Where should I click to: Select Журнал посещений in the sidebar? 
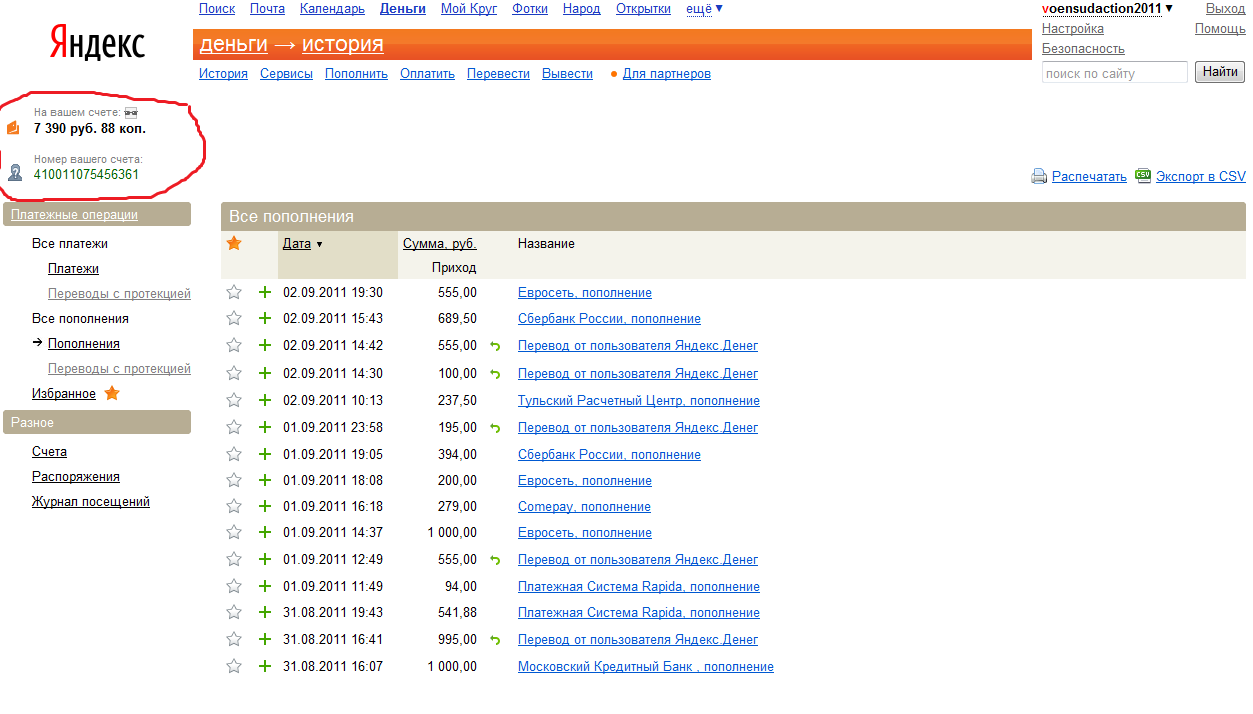tap(91, 501)
